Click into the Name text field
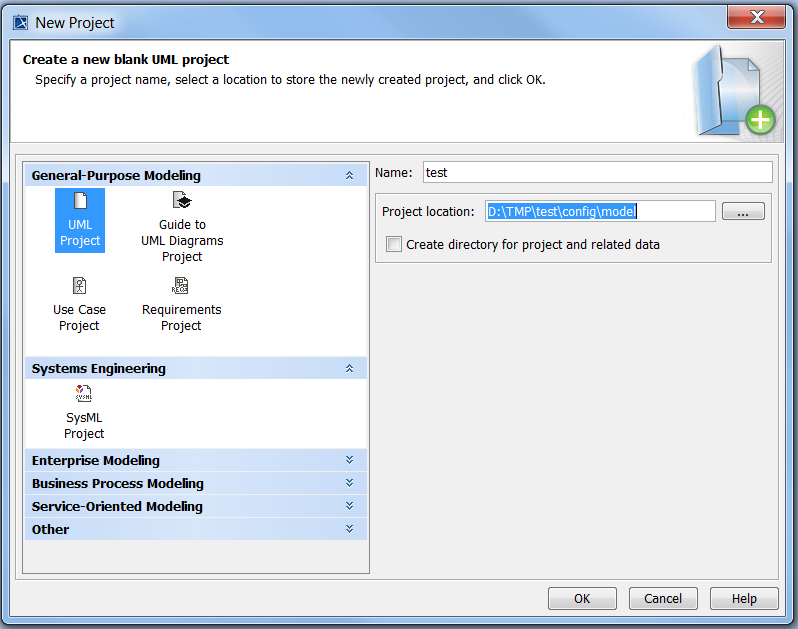The height and width of the screenshot is (629, 798). point(598,173)
